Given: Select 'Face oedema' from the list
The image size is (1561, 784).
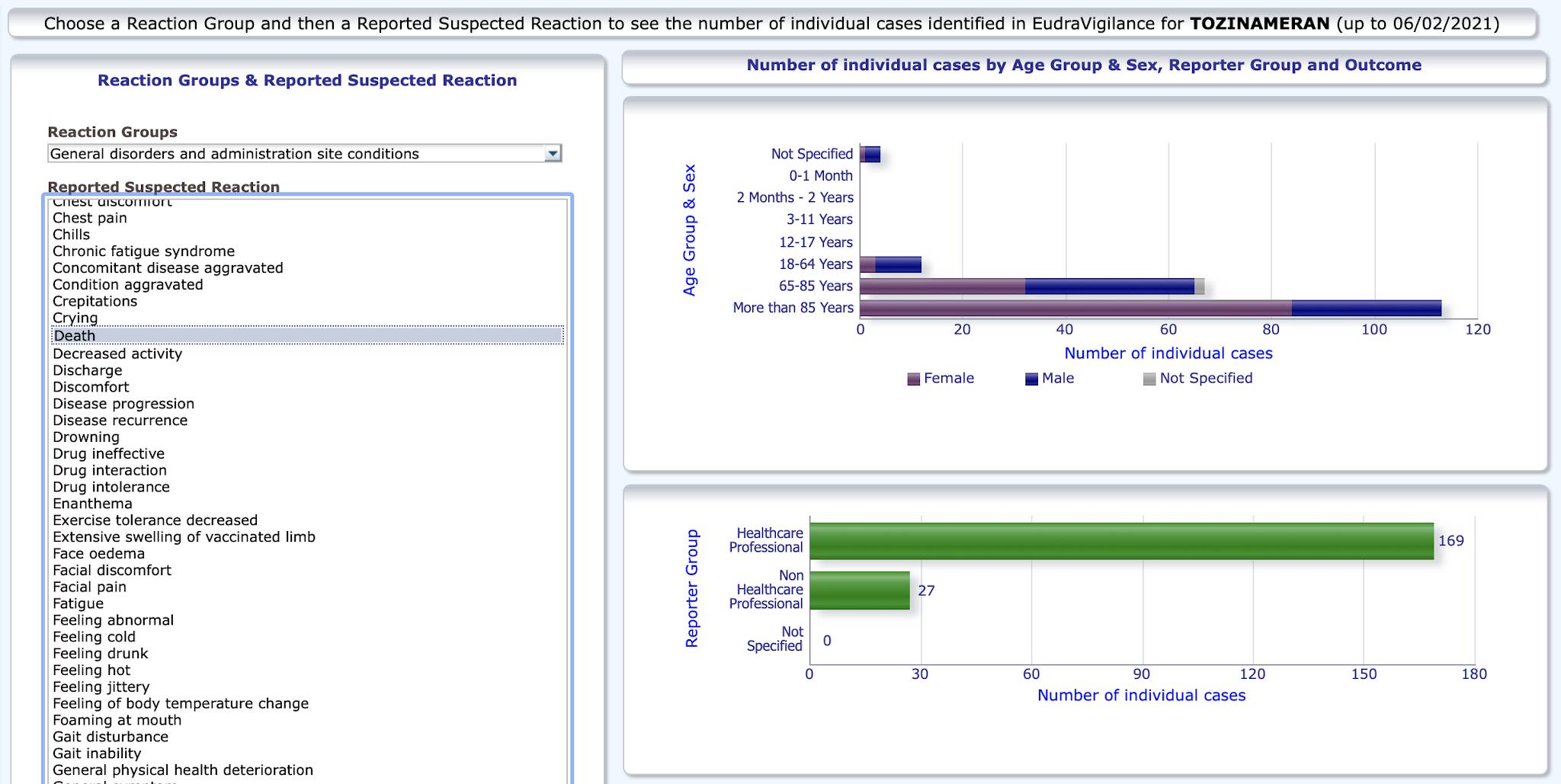Looking at the screenshot, I should tap(98, 554).
